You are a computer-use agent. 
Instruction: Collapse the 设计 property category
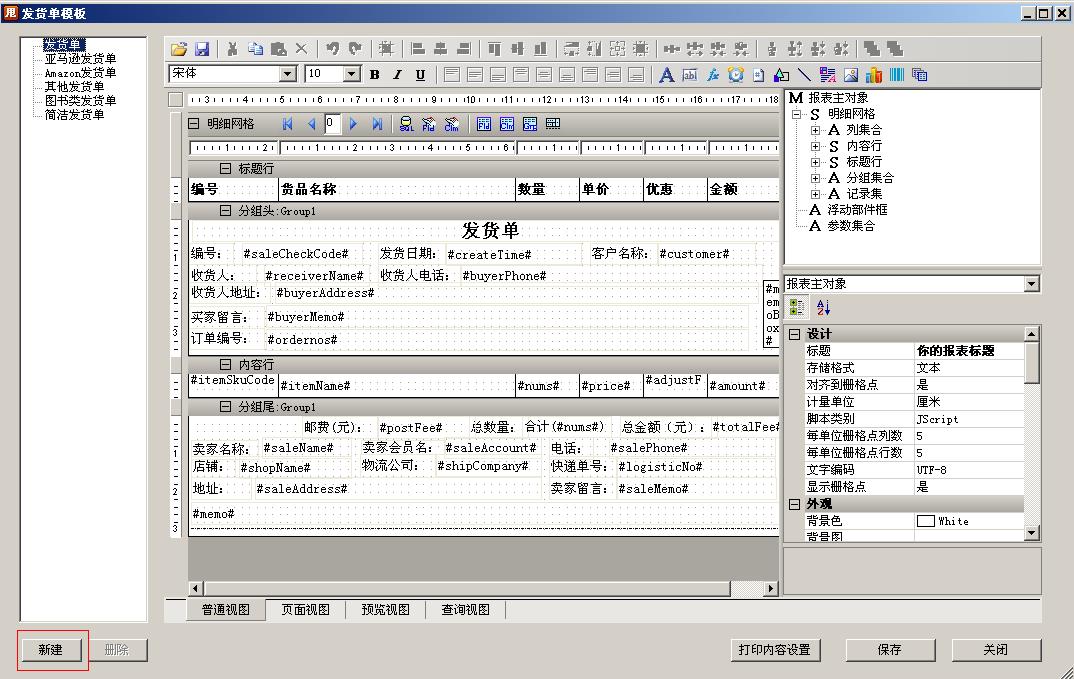coord(795,334)
